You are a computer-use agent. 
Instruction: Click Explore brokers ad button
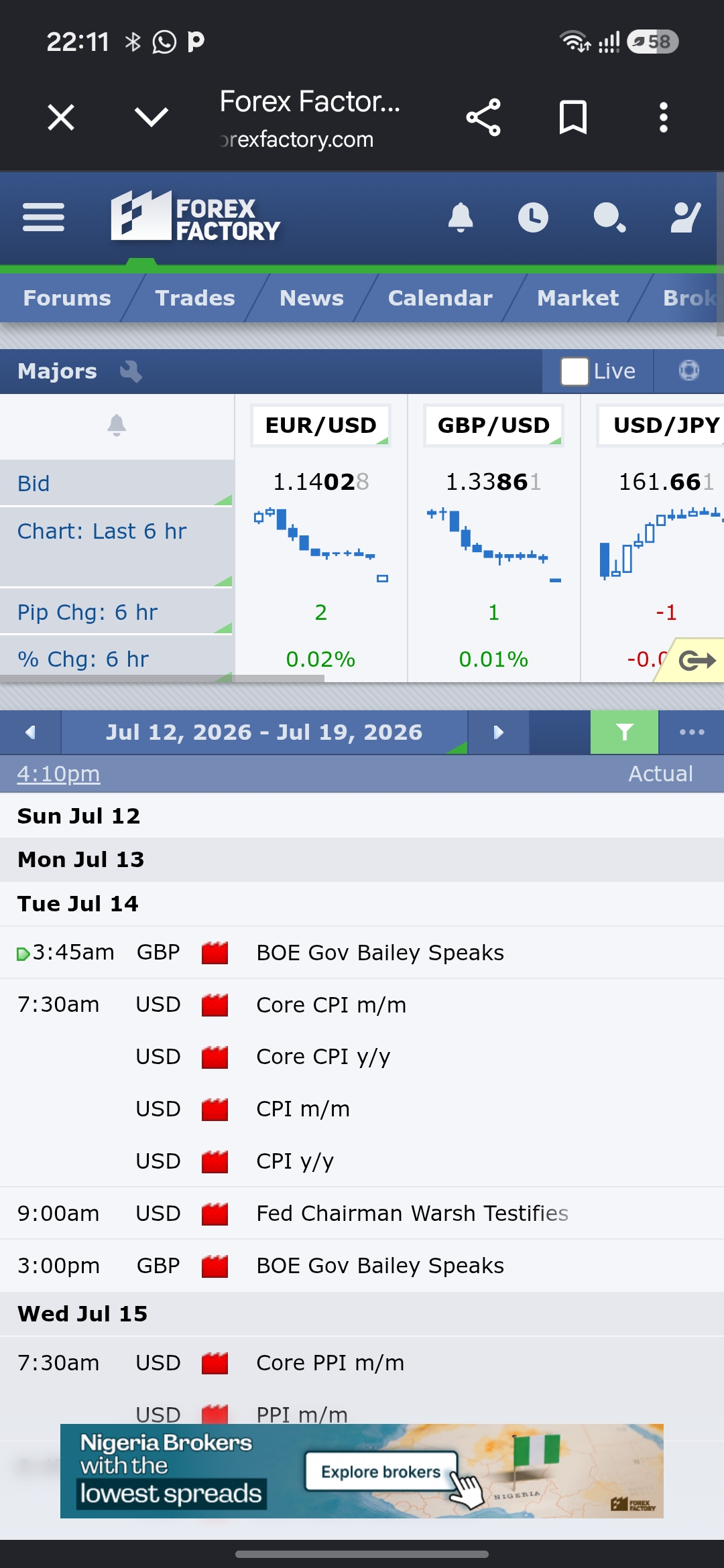click(381, 1472)
